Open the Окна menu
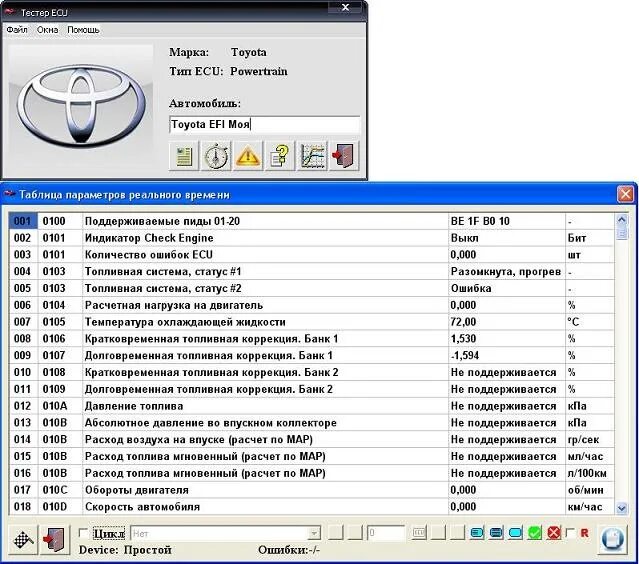639x564 pixels. point(47,30)
